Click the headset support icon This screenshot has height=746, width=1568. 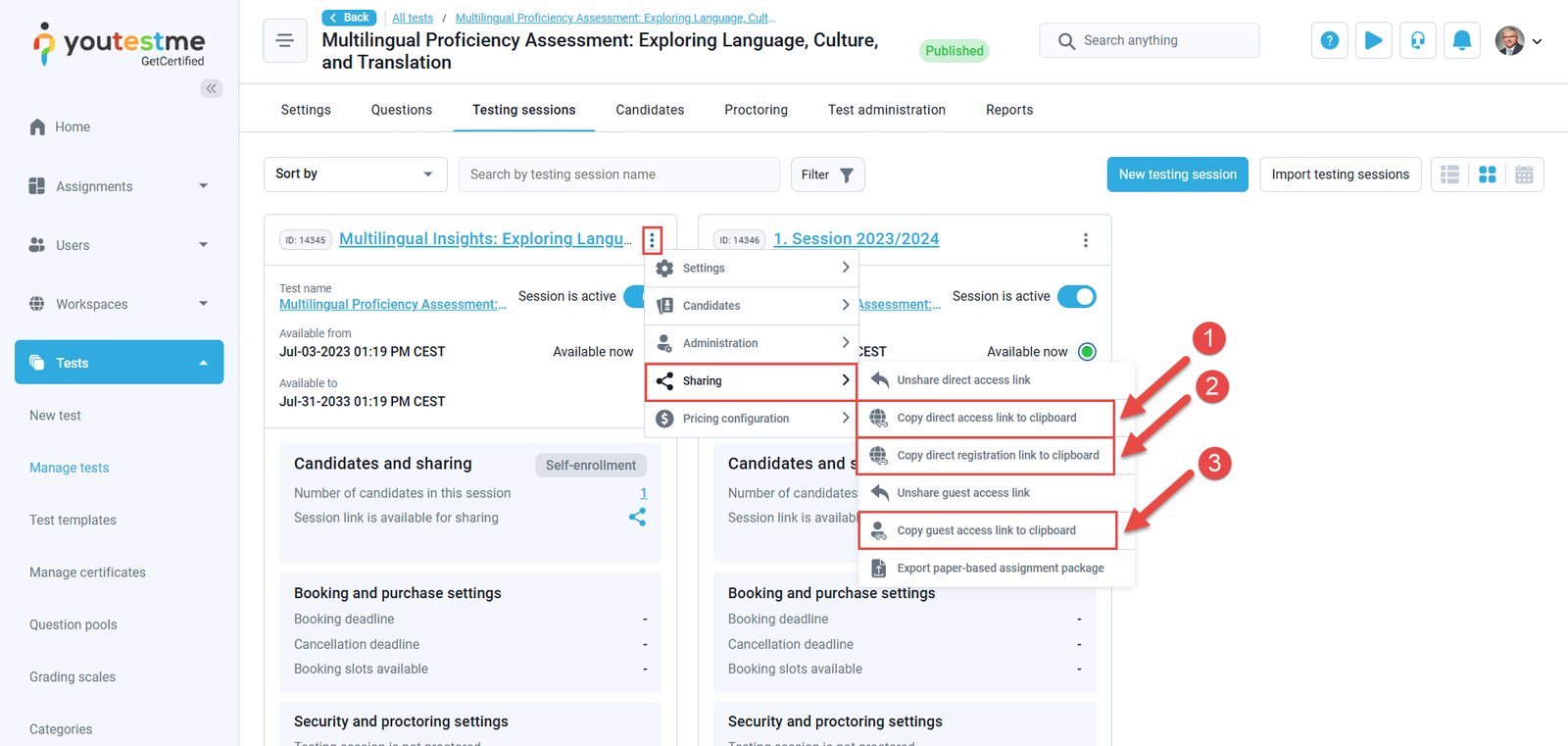tap(1417, 40)
